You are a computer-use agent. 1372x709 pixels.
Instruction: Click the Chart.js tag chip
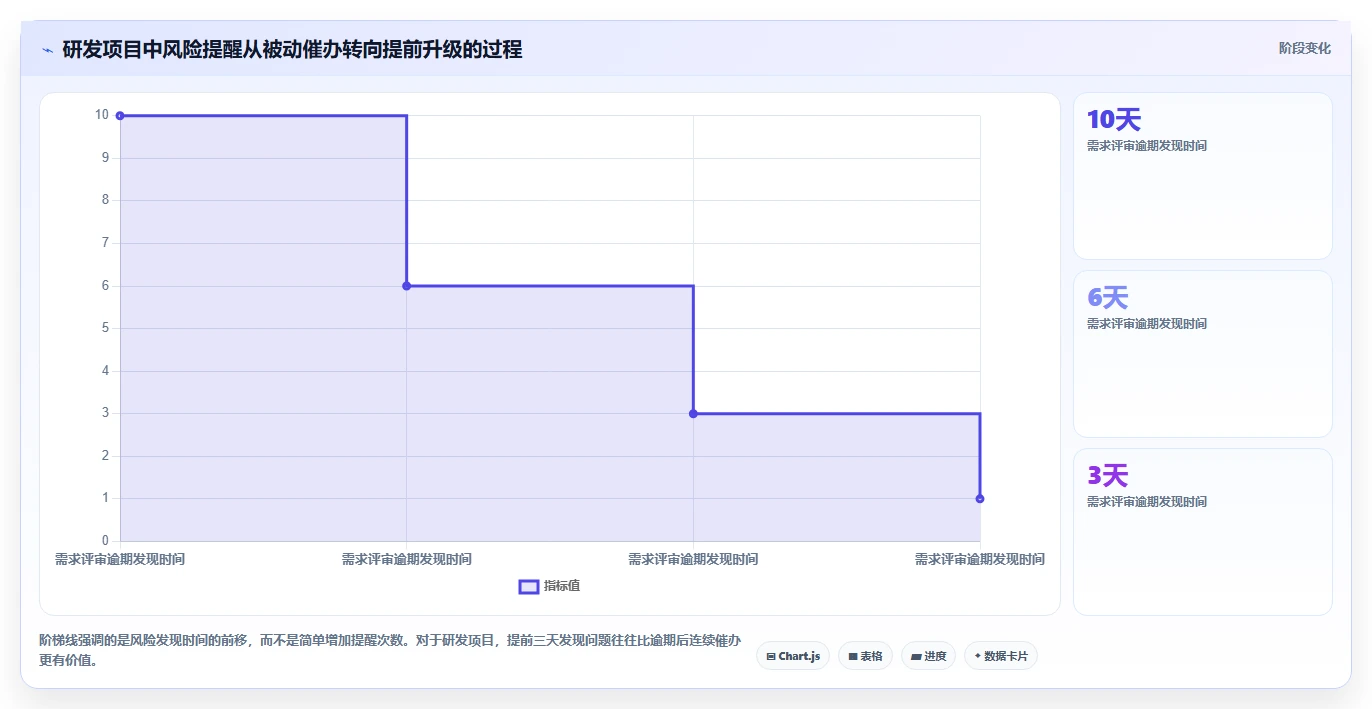click(793, 656)
